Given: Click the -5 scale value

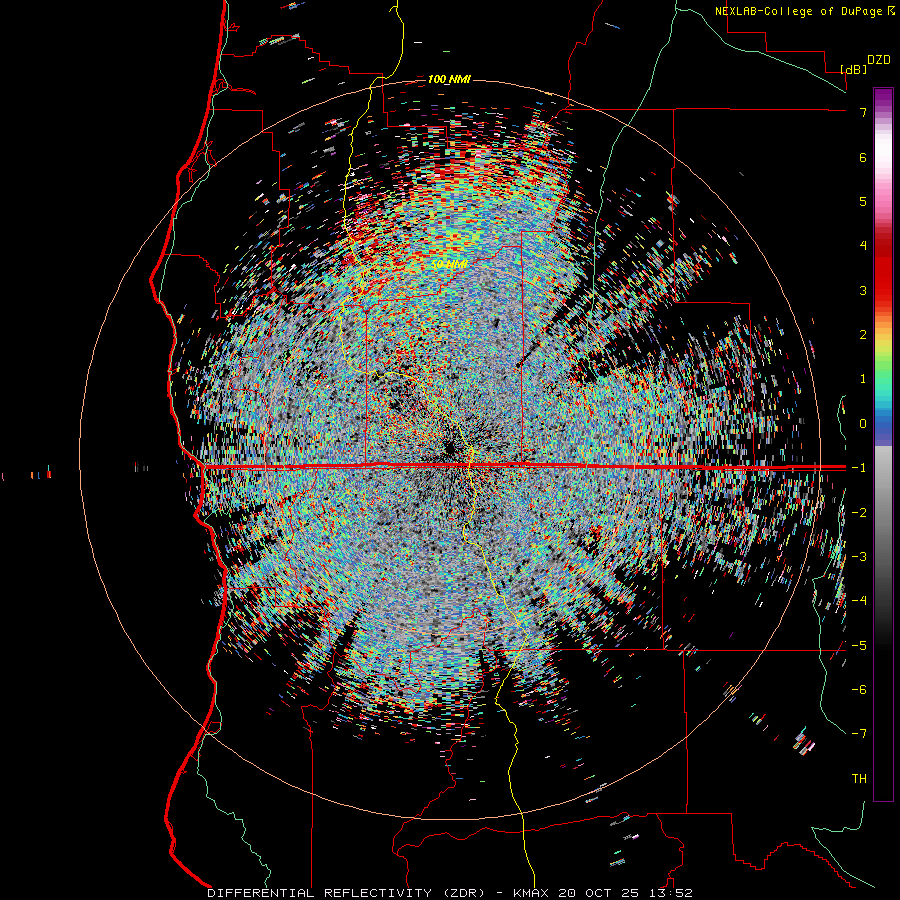Looking at the screenshot, I should pos(859,646).
